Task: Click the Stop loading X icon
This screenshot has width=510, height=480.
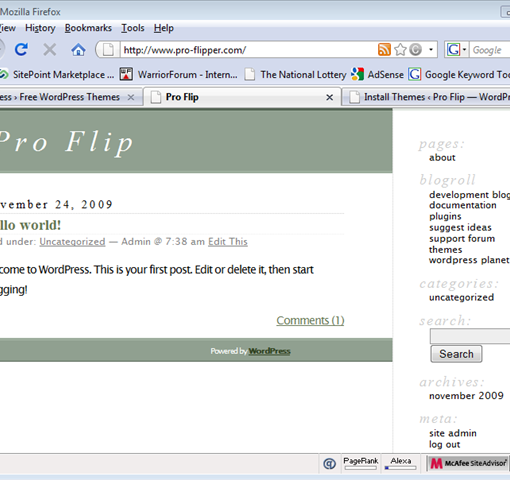Action: click(50, 50)
